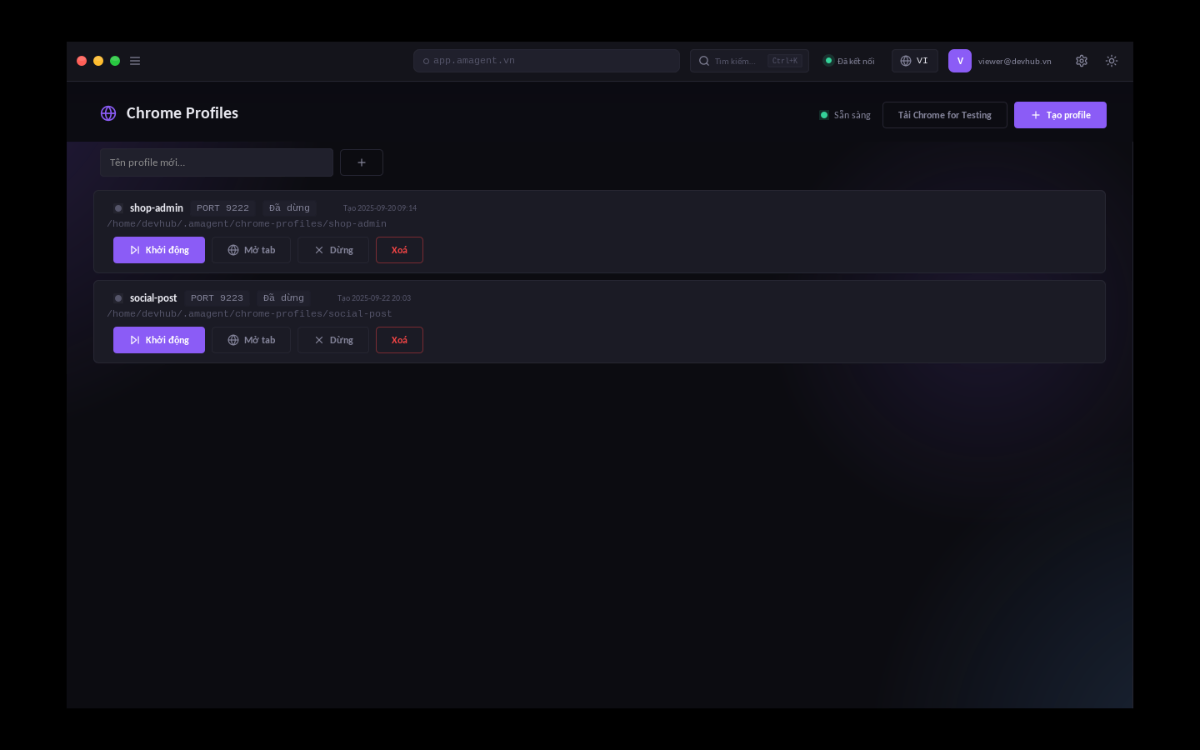Click the Ctrl+K shortcut badge
The height and width of the screenshot is (750, 1200).
click(785, 61)
